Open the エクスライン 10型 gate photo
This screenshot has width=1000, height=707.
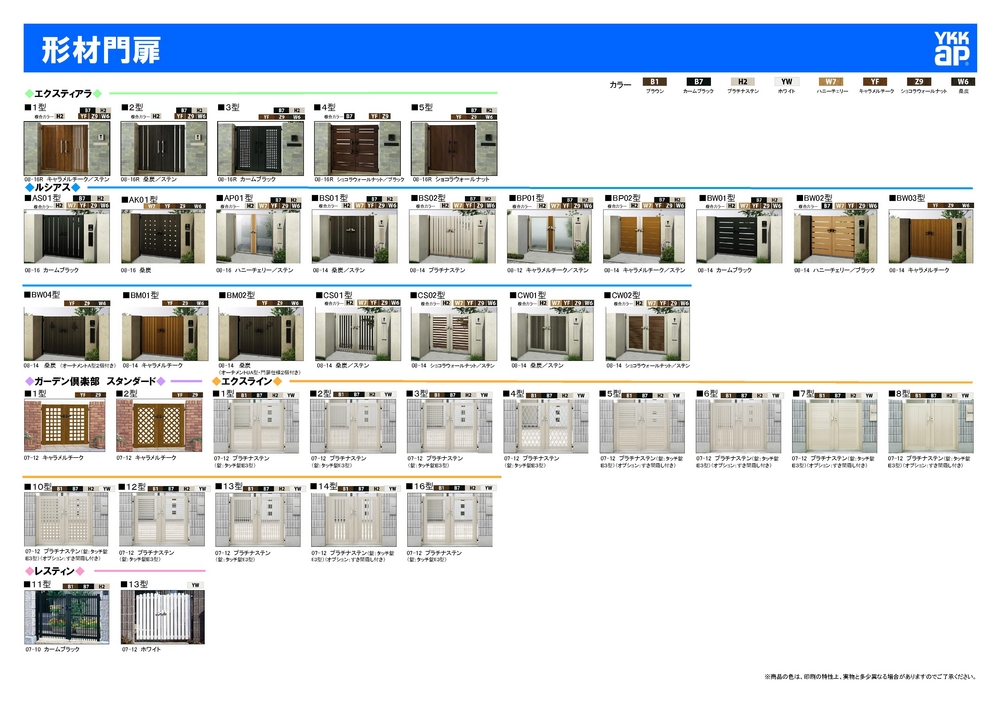[66, 520]
